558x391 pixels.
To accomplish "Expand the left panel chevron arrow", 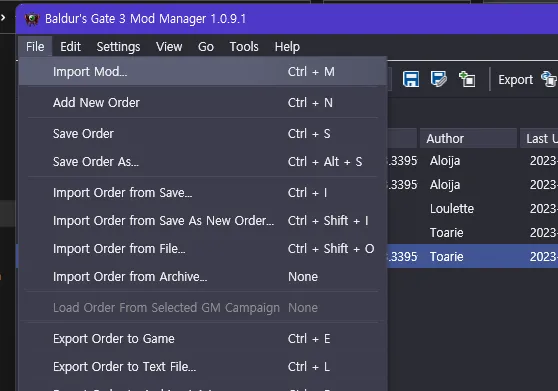I will (x=3, y=17).
